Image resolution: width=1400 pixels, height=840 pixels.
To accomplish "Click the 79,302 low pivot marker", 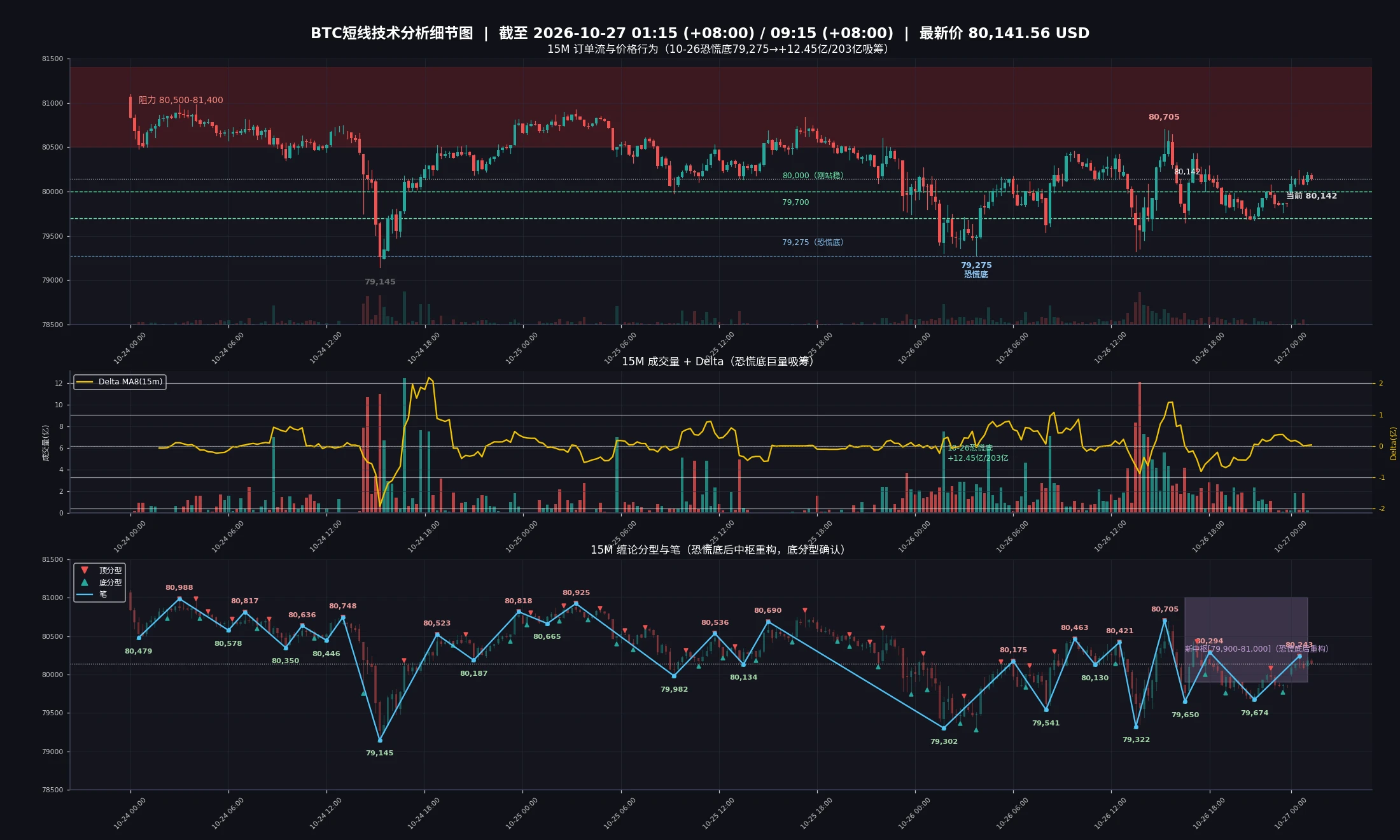I will 944,728.
